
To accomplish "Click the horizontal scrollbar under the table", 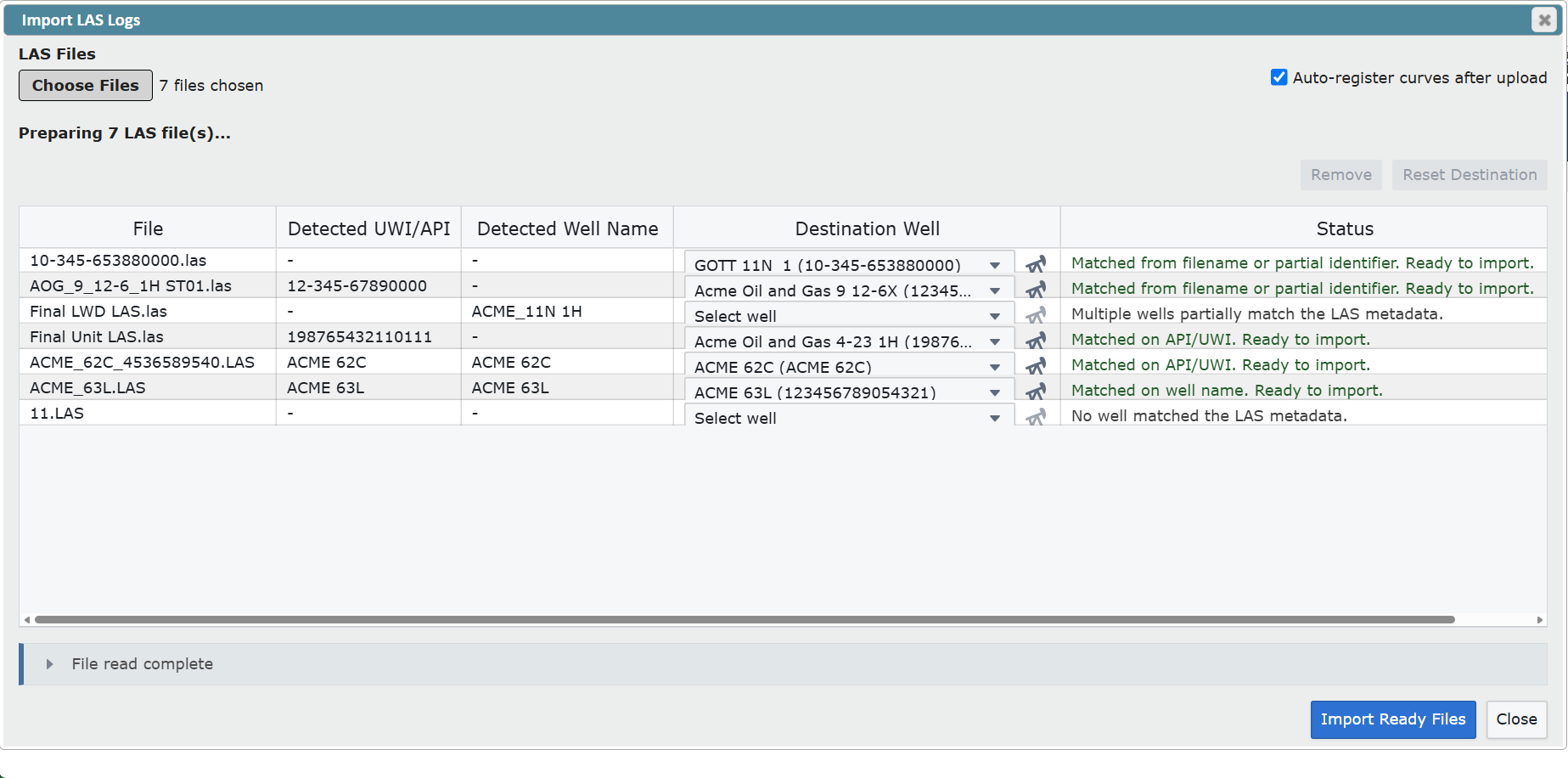I will (x=745, y=620).
